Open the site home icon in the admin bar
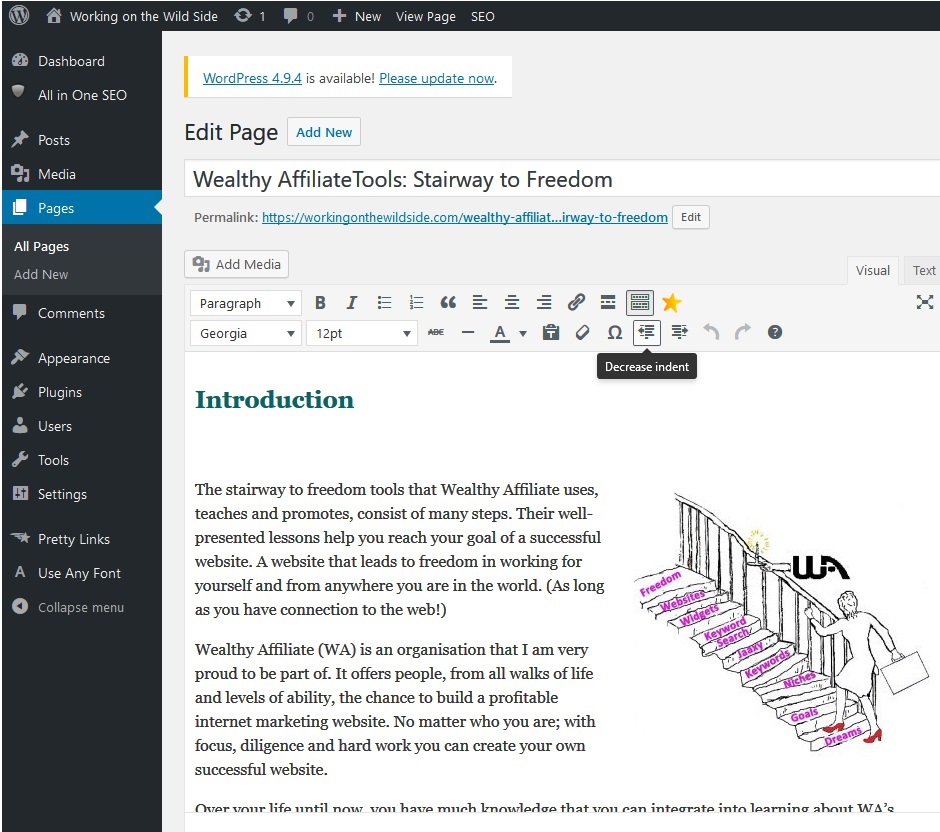Screen dimensions: 940x832 tap(54, 16)
